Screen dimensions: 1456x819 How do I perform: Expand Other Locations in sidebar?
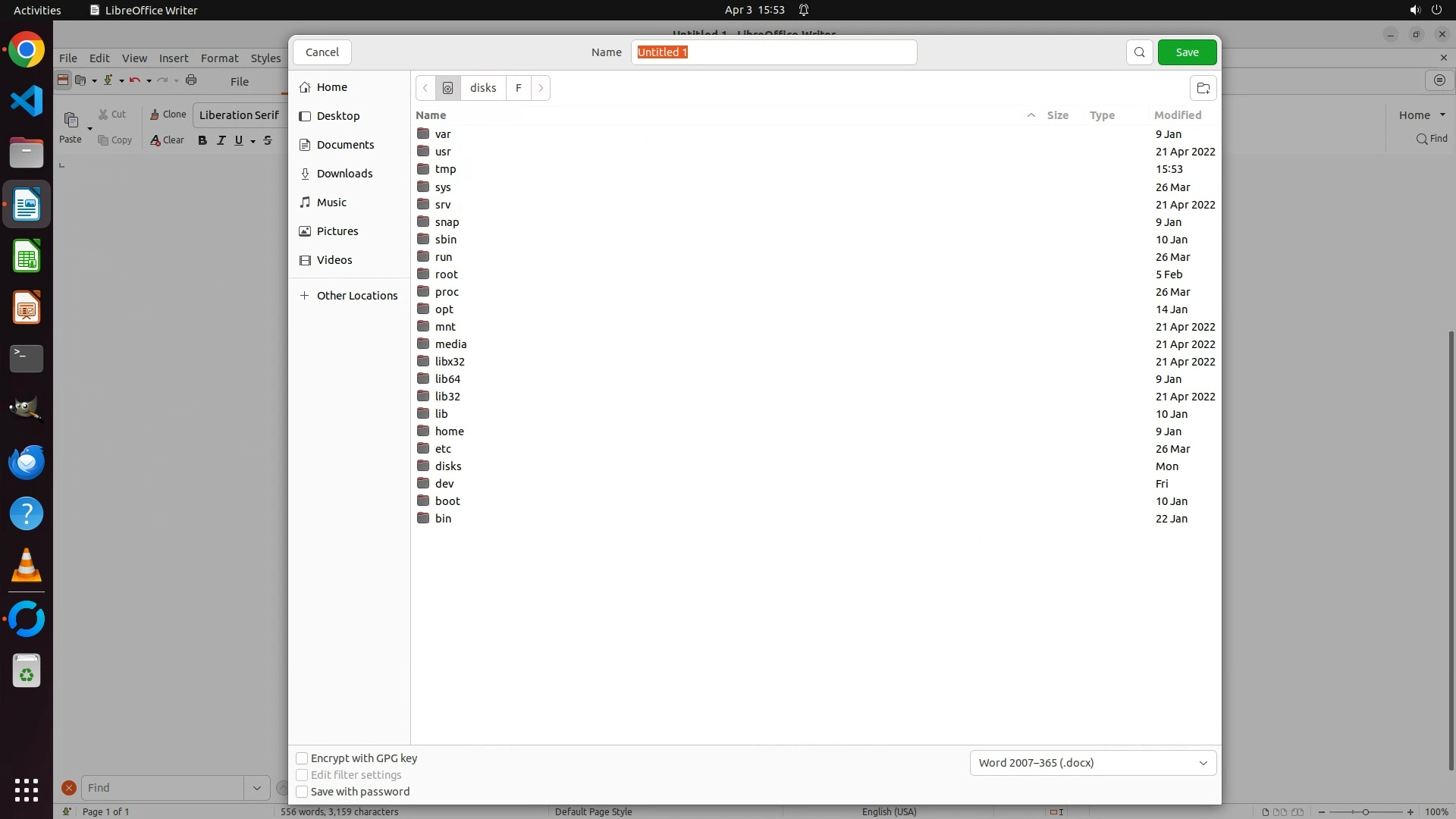[x=349, y=296]
